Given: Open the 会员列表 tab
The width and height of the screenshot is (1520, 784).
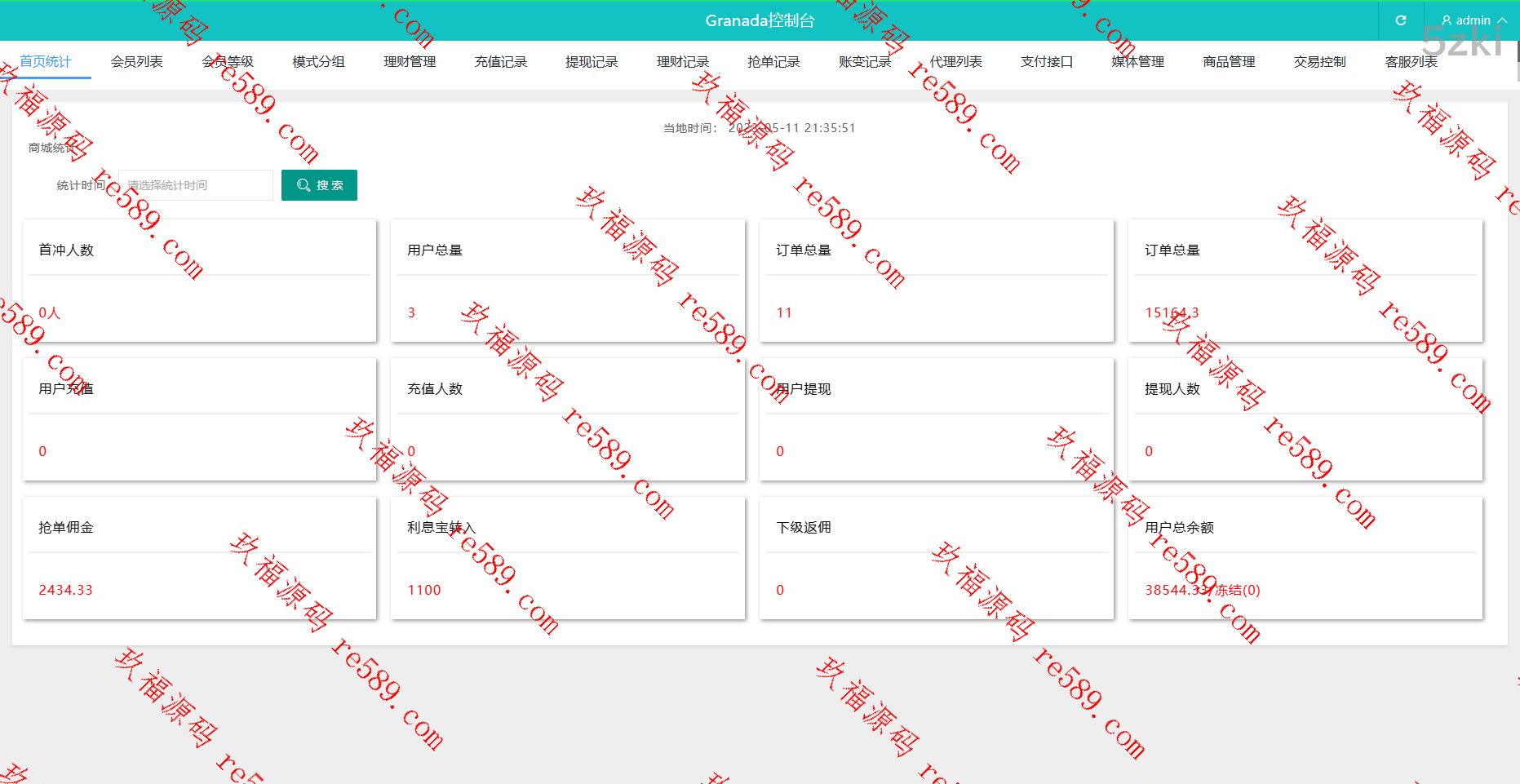Looking at the screenshot, I should [137, 62].
